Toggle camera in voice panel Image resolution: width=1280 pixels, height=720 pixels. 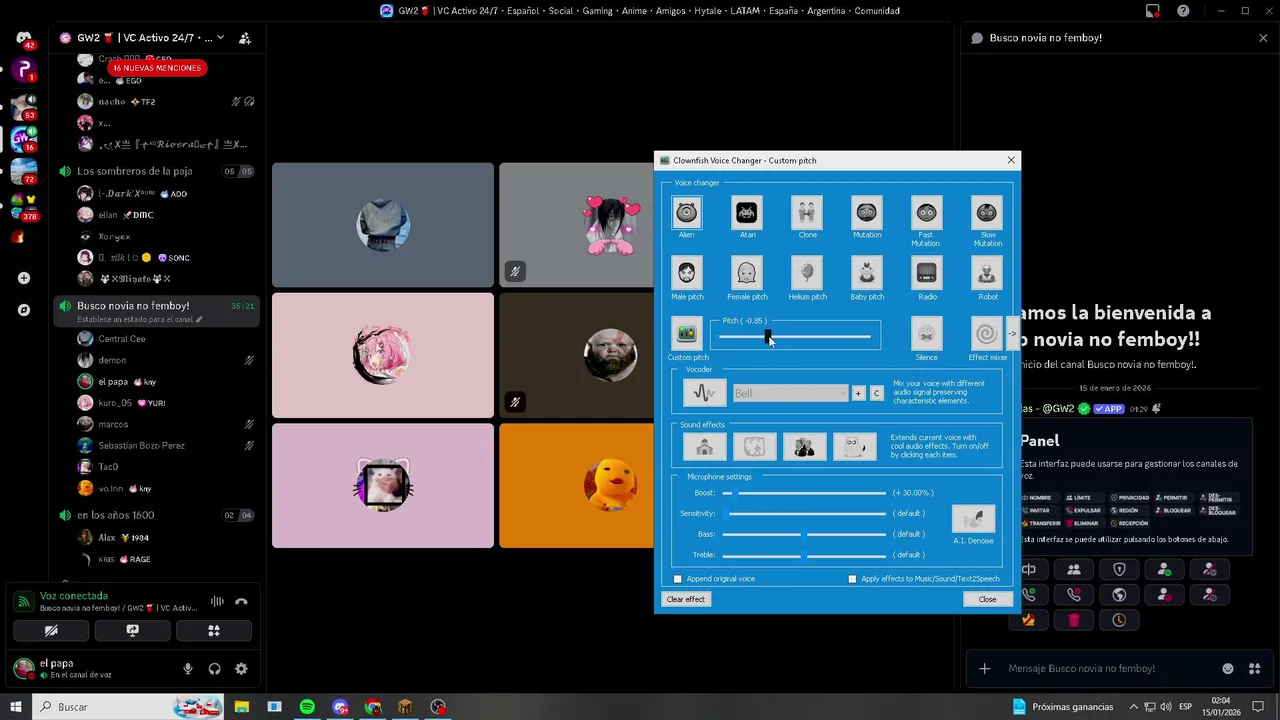[51, 631]
